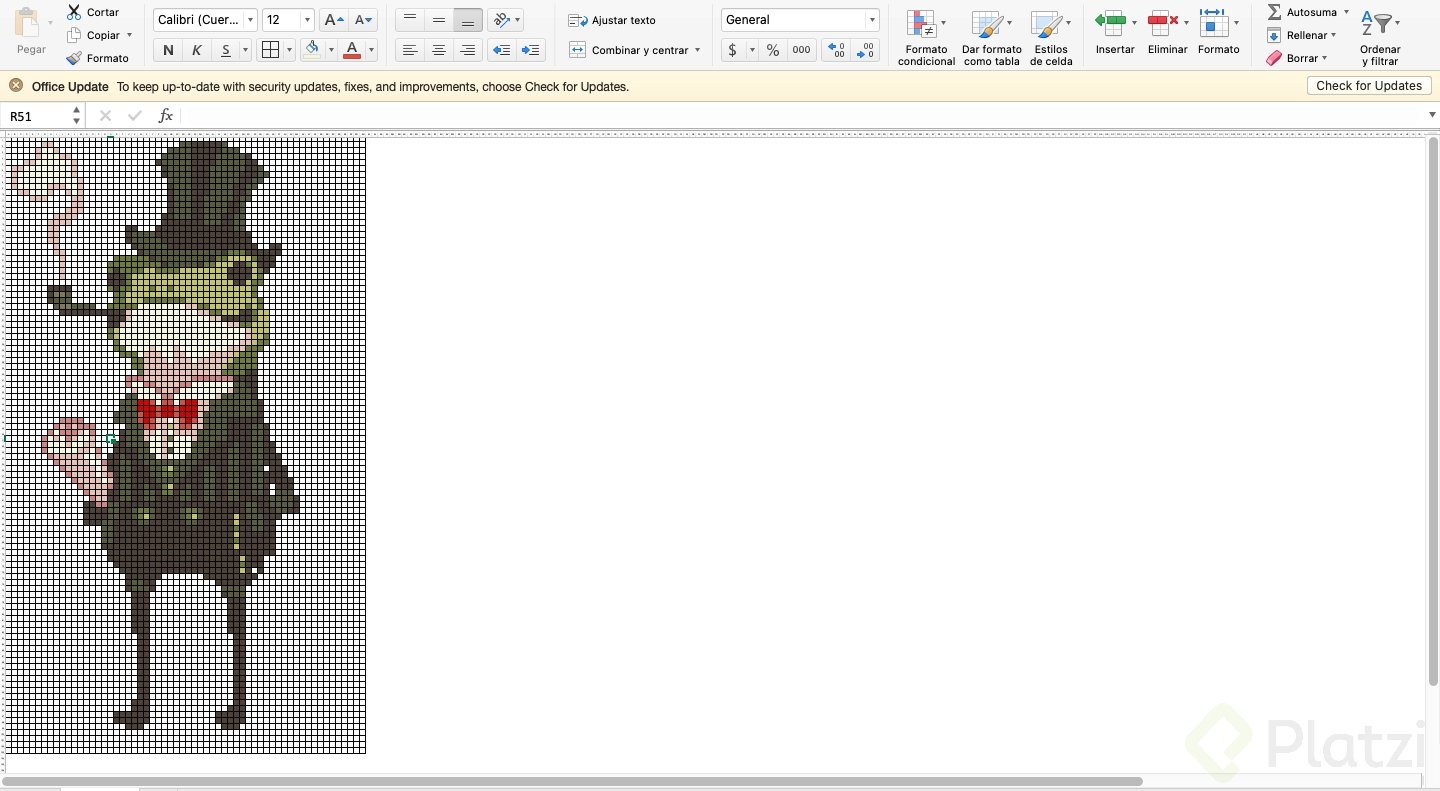
Task: Open Estilos de celda cell styles
Action: [x=1051, y=38]
